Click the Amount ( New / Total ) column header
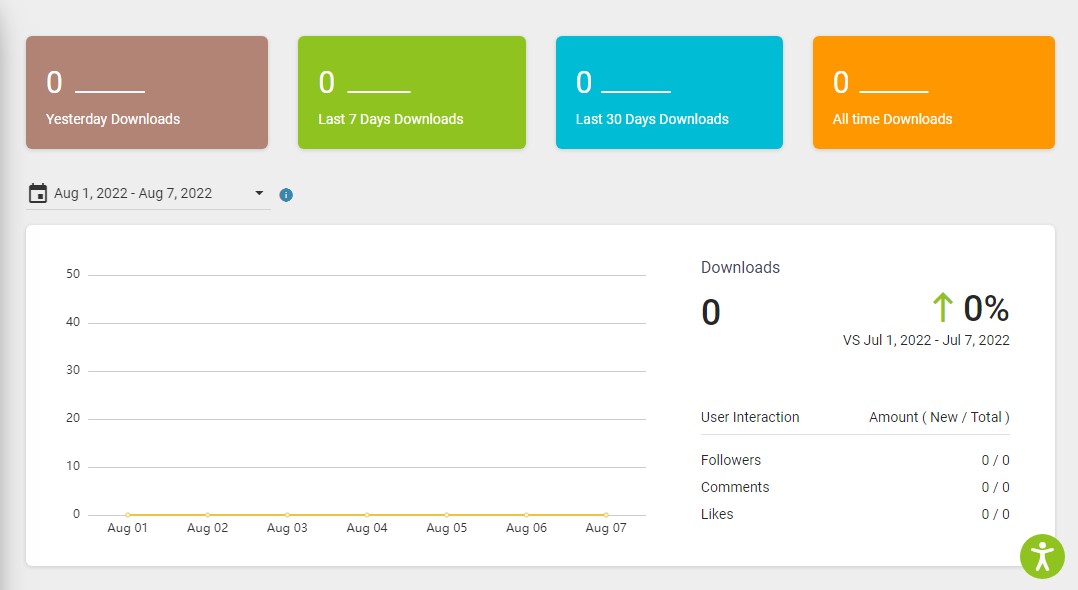The image size is (1078, 590). click(938, 417)
